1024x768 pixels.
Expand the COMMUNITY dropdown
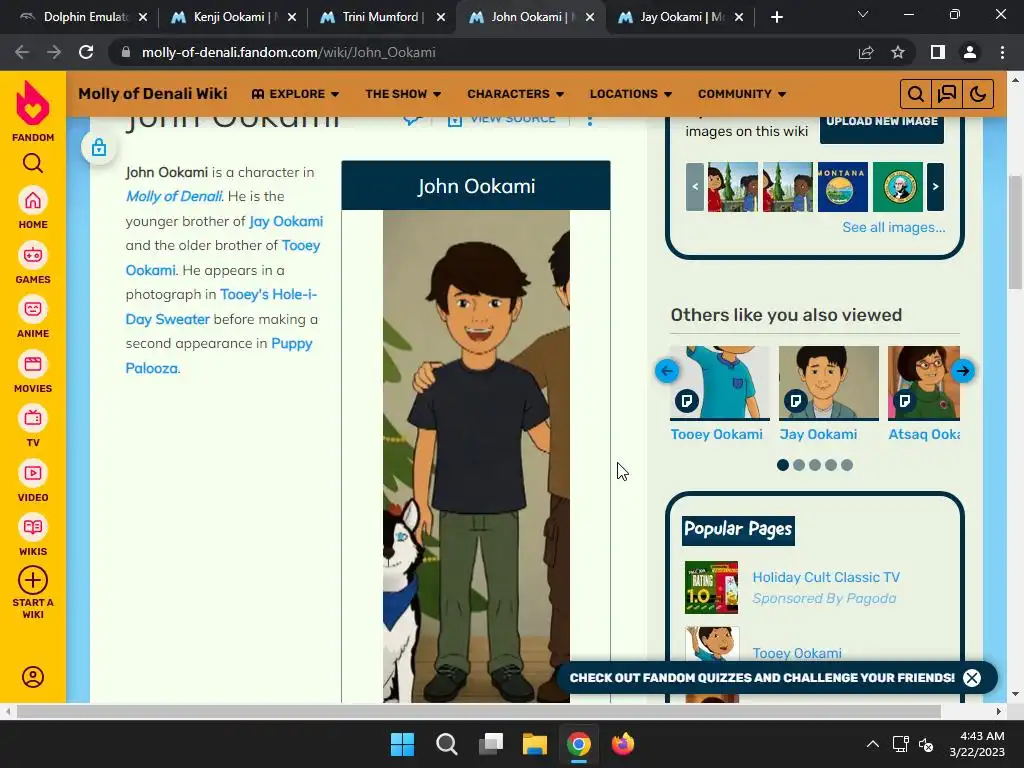(x=742, y=94)
